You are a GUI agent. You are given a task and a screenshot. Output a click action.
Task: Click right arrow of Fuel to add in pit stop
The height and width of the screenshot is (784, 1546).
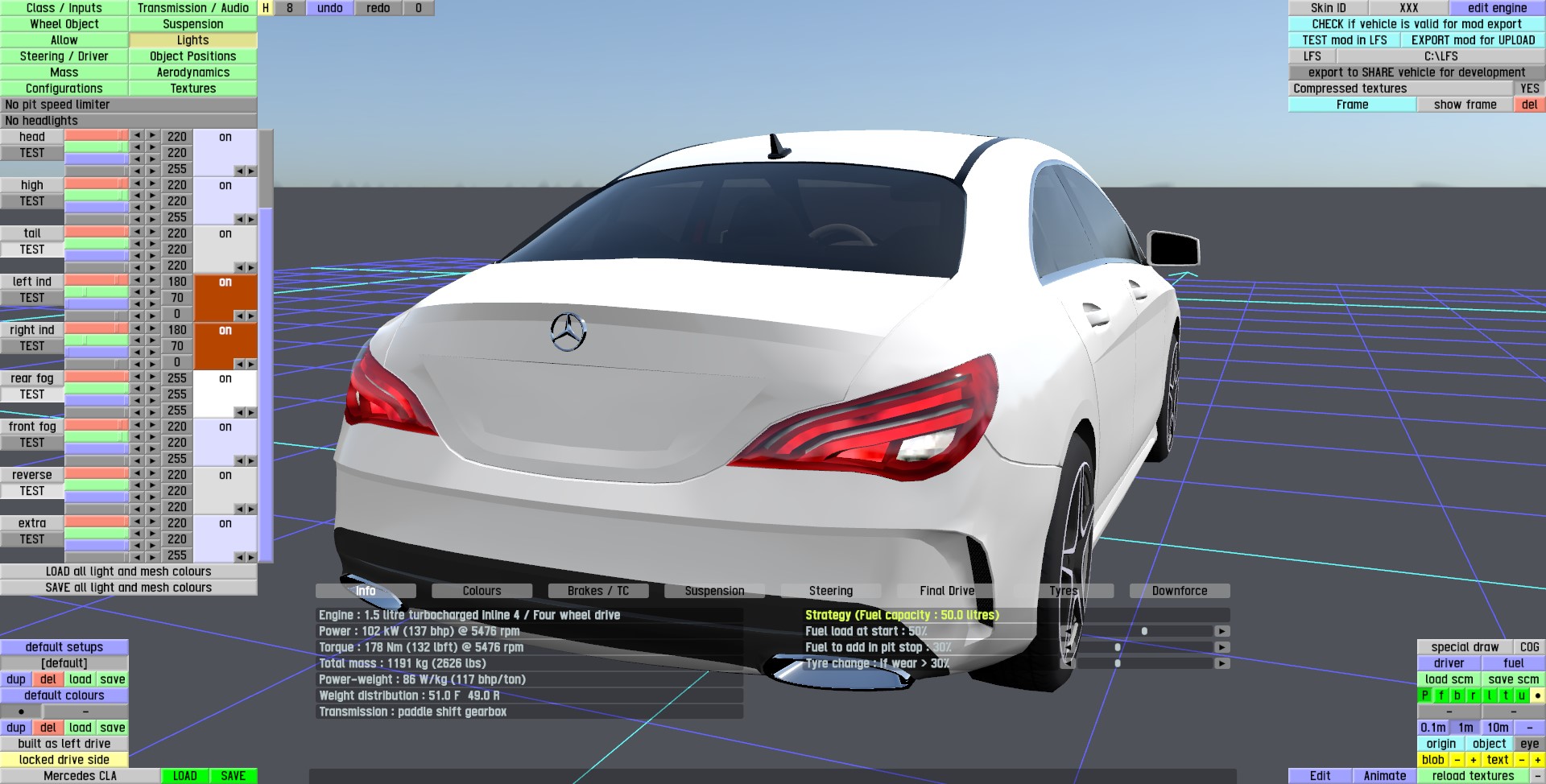click(1222, 647)
